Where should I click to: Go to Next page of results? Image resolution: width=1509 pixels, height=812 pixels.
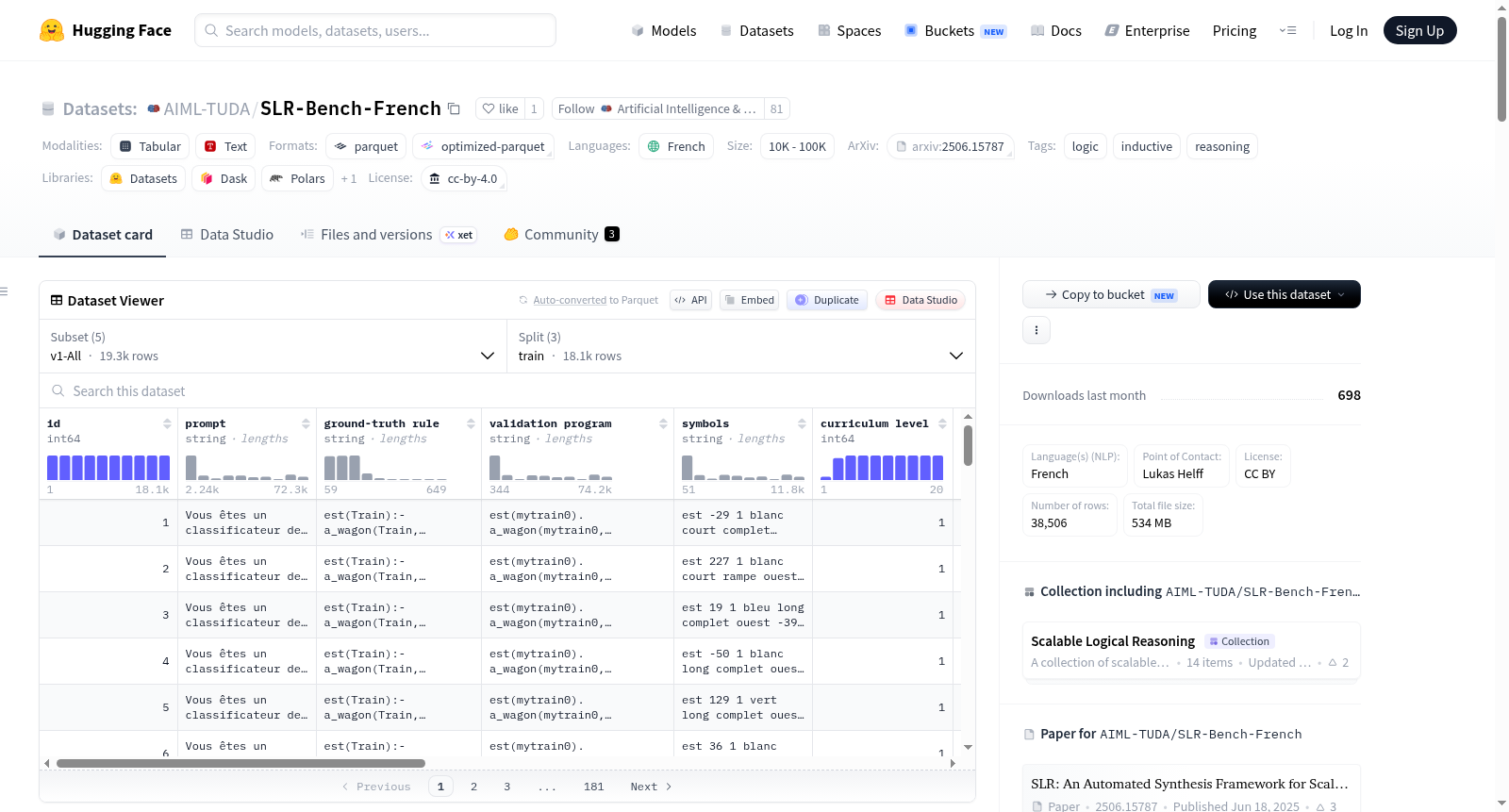click(x=651, y=787)
